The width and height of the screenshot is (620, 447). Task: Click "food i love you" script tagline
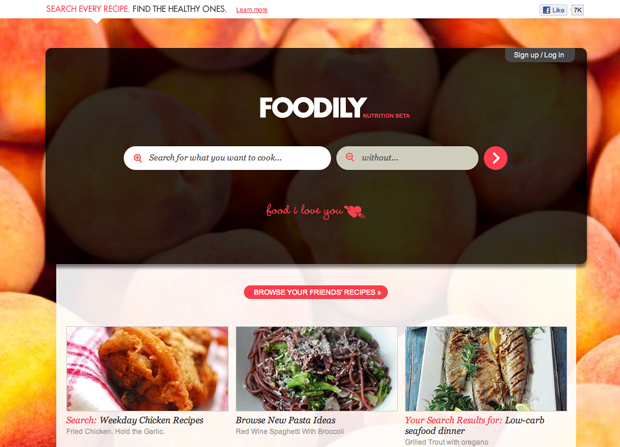pyautogui.click(x=304, y=210)
